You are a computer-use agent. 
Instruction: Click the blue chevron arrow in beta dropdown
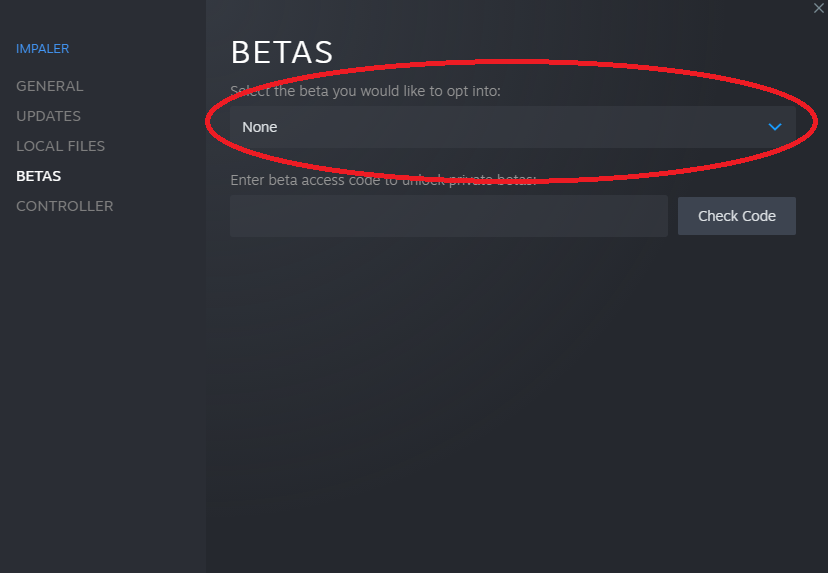774,127
